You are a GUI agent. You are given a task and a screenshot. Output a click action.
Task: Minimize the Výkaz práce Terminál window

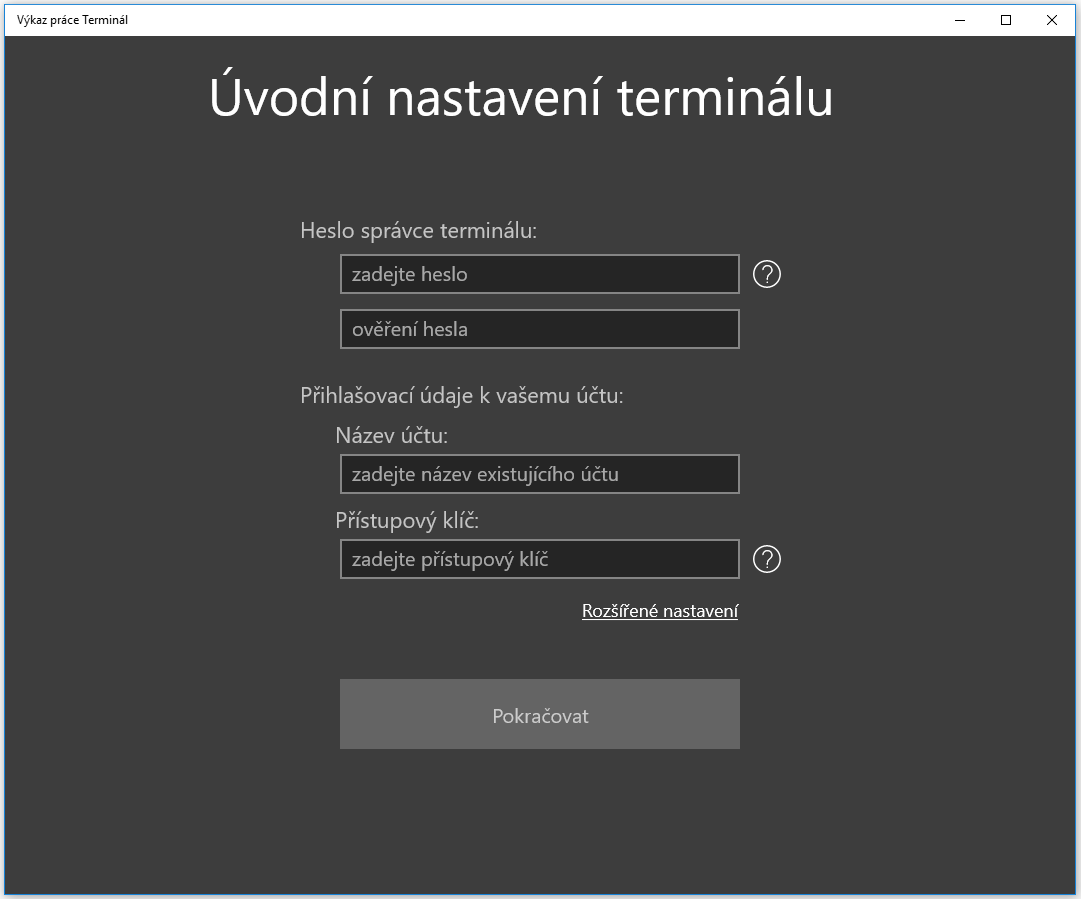click(x=960, y=20)
